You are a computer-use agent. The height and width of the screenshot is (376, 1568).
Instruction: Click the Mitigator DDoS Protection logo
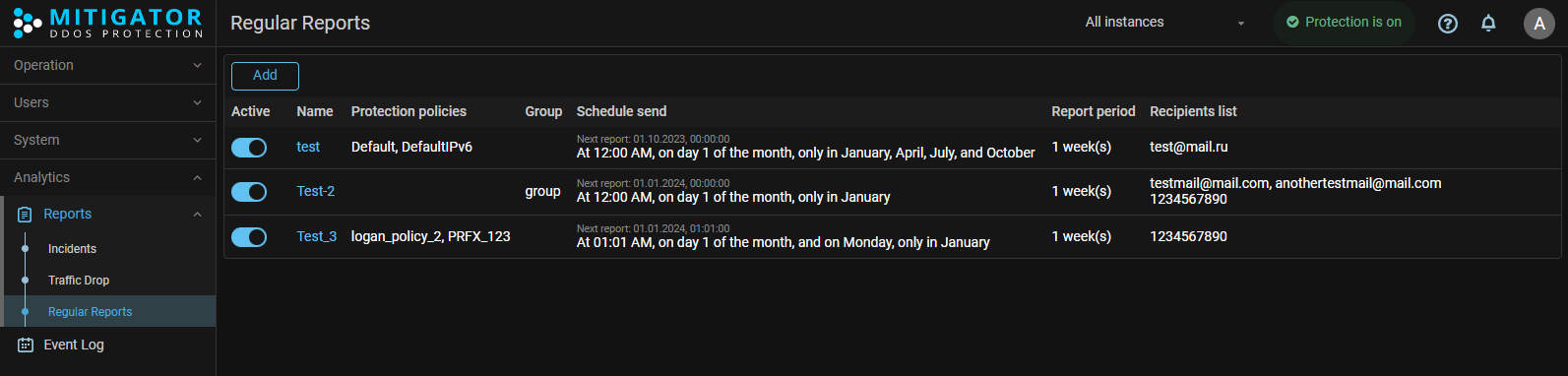pos(107,23)
